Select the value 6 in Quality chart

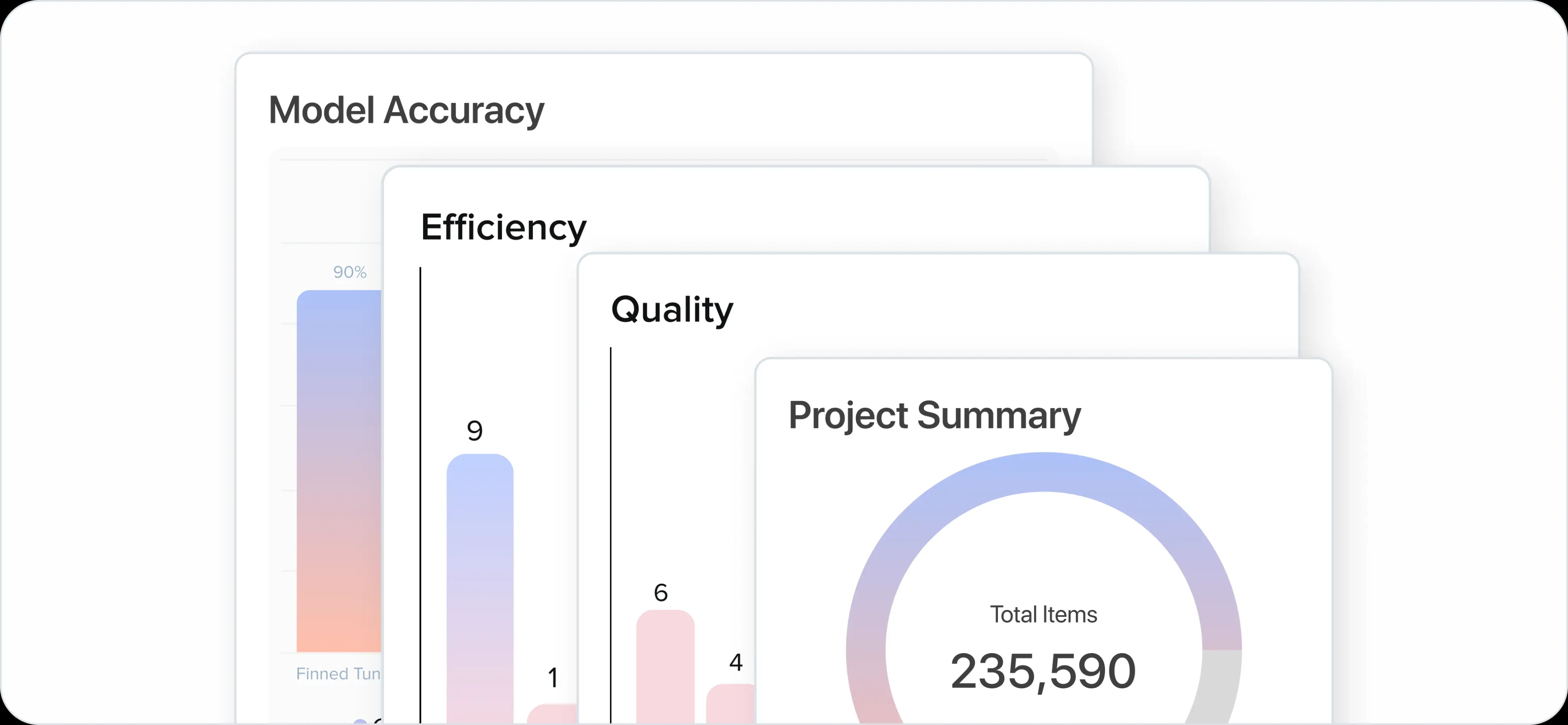coord(660,592)
